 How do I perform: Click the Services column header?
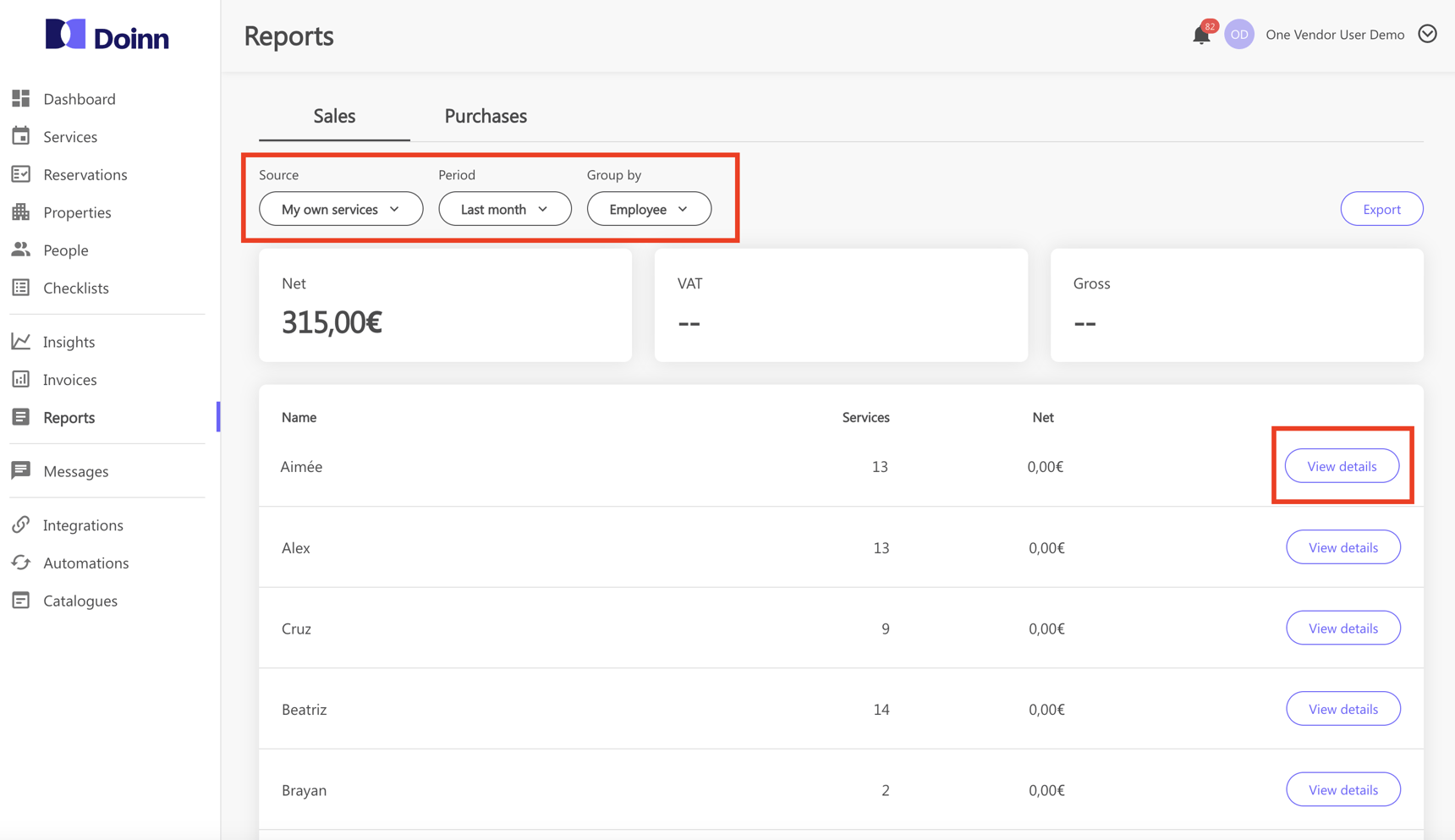[865, 417]
